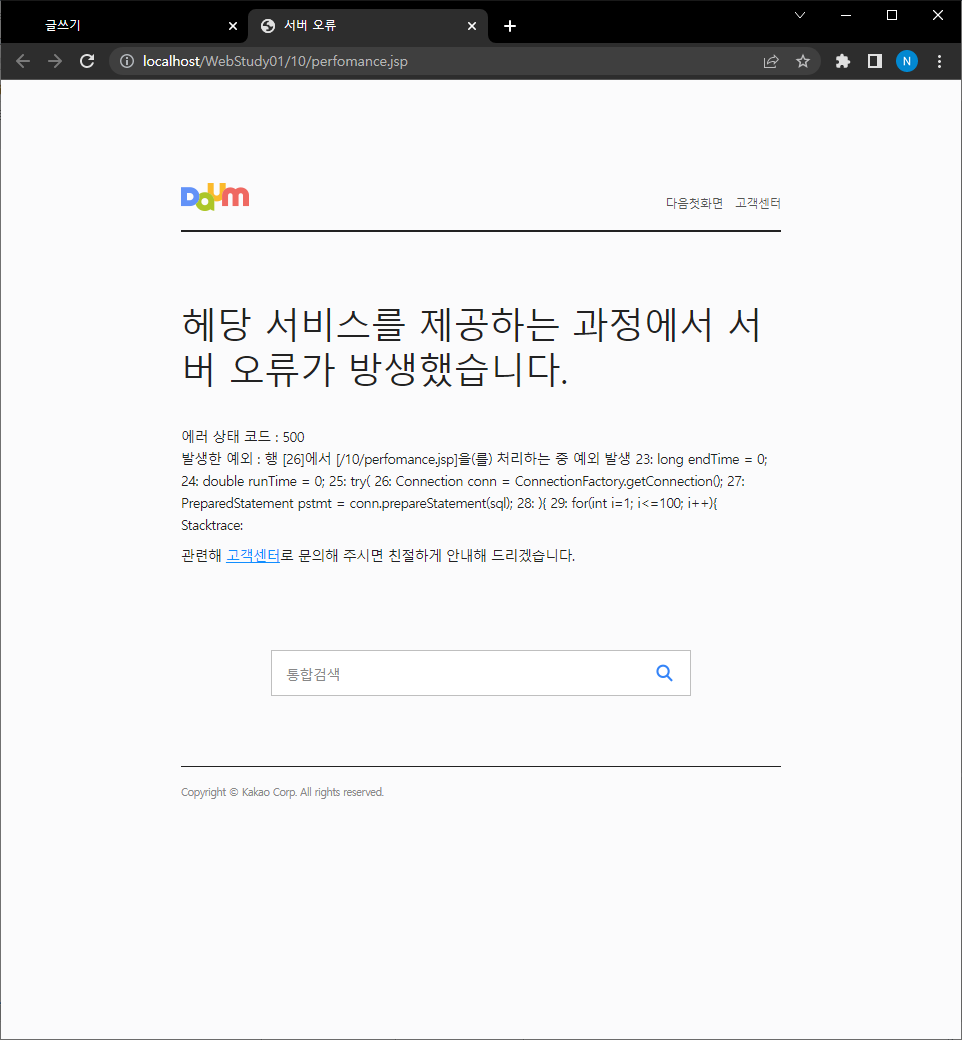Select the 서버 오류 tab
962x1040 pixels.
368,26
